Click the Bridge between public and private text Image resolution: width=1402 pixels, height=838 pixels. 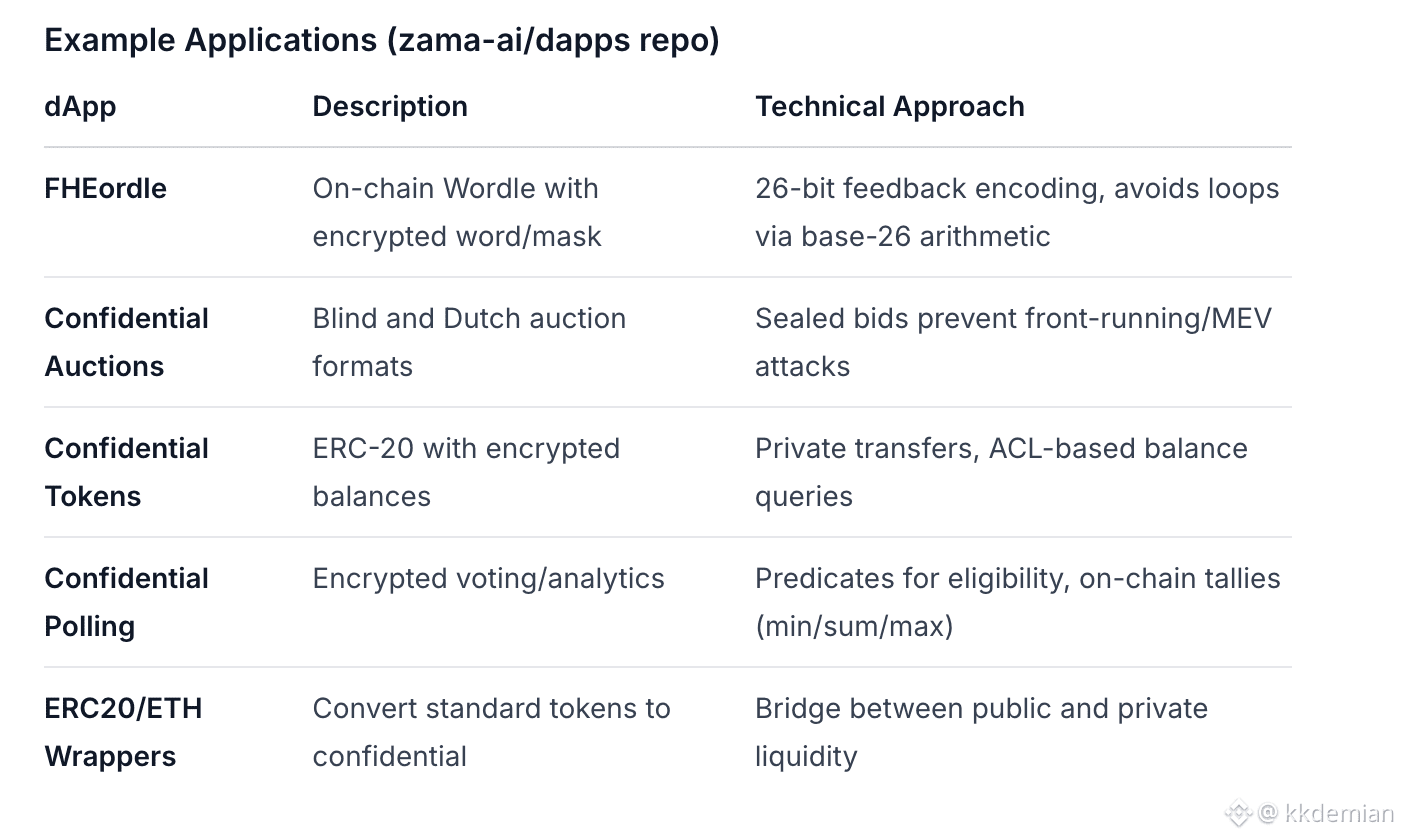[x=981, y=732]
